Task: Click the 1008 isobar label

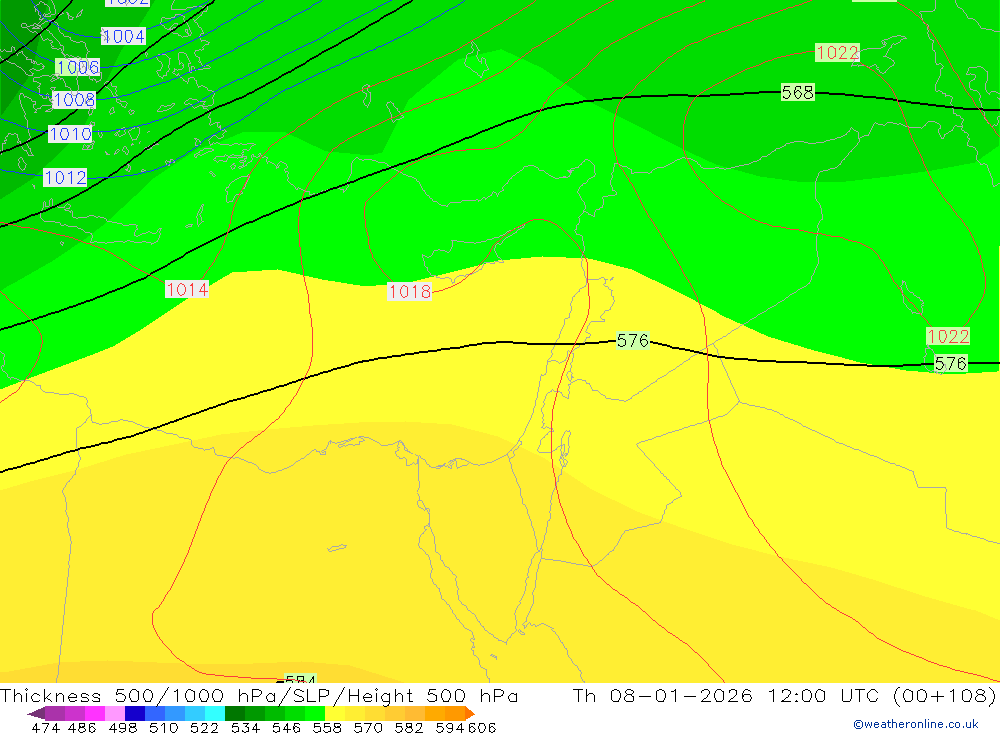Action: coord(74,100)
